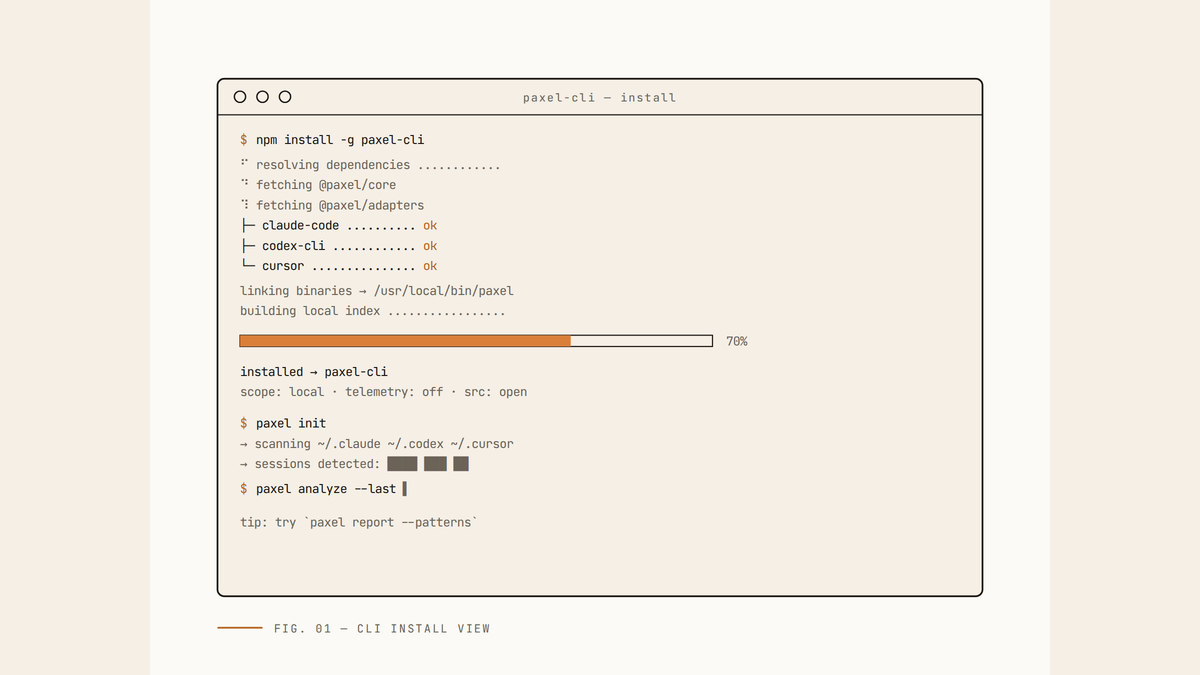Image resolution: width=1200 pixels, height=675 pixels.
Task: Click the 'ok' status next to cursor
Action: pos(430,266)
